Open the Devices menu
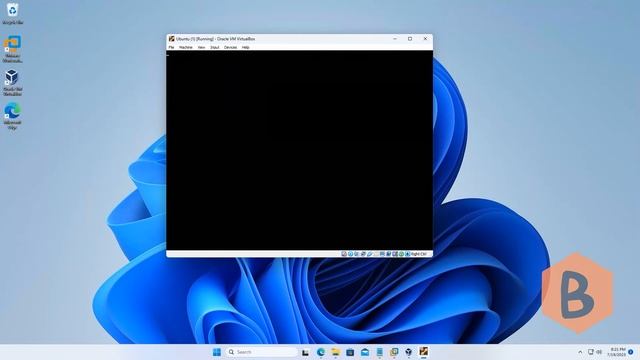 (x=230, y=47)
